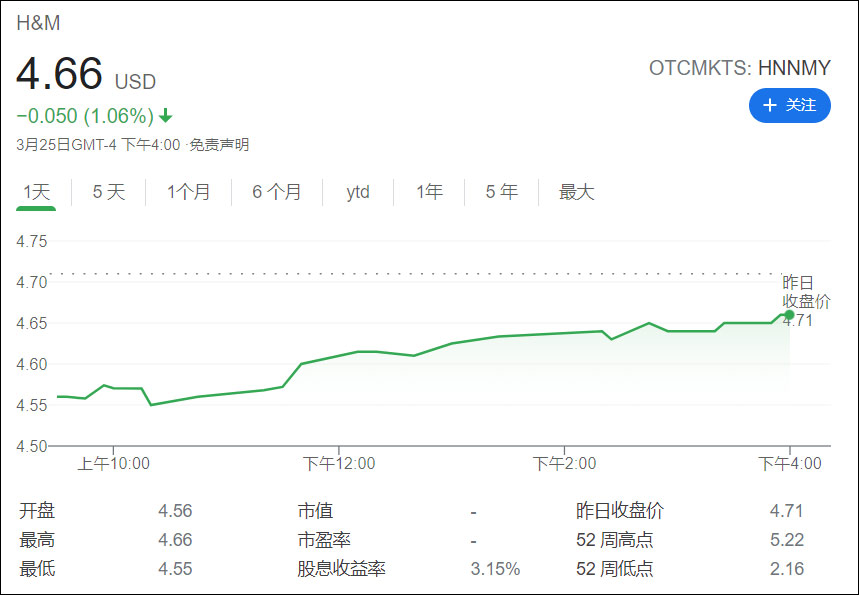Image resolution: width=859 pixels, height=595 pixels.
Task: Click the 5.22 value
Action: coord(787,540)
